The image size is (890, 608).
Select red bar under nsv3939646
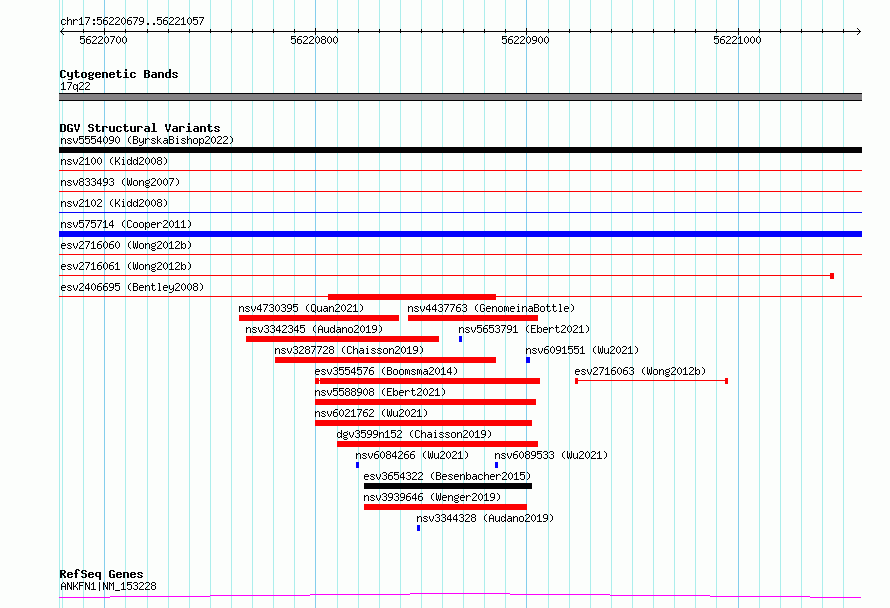coord(445,507)
